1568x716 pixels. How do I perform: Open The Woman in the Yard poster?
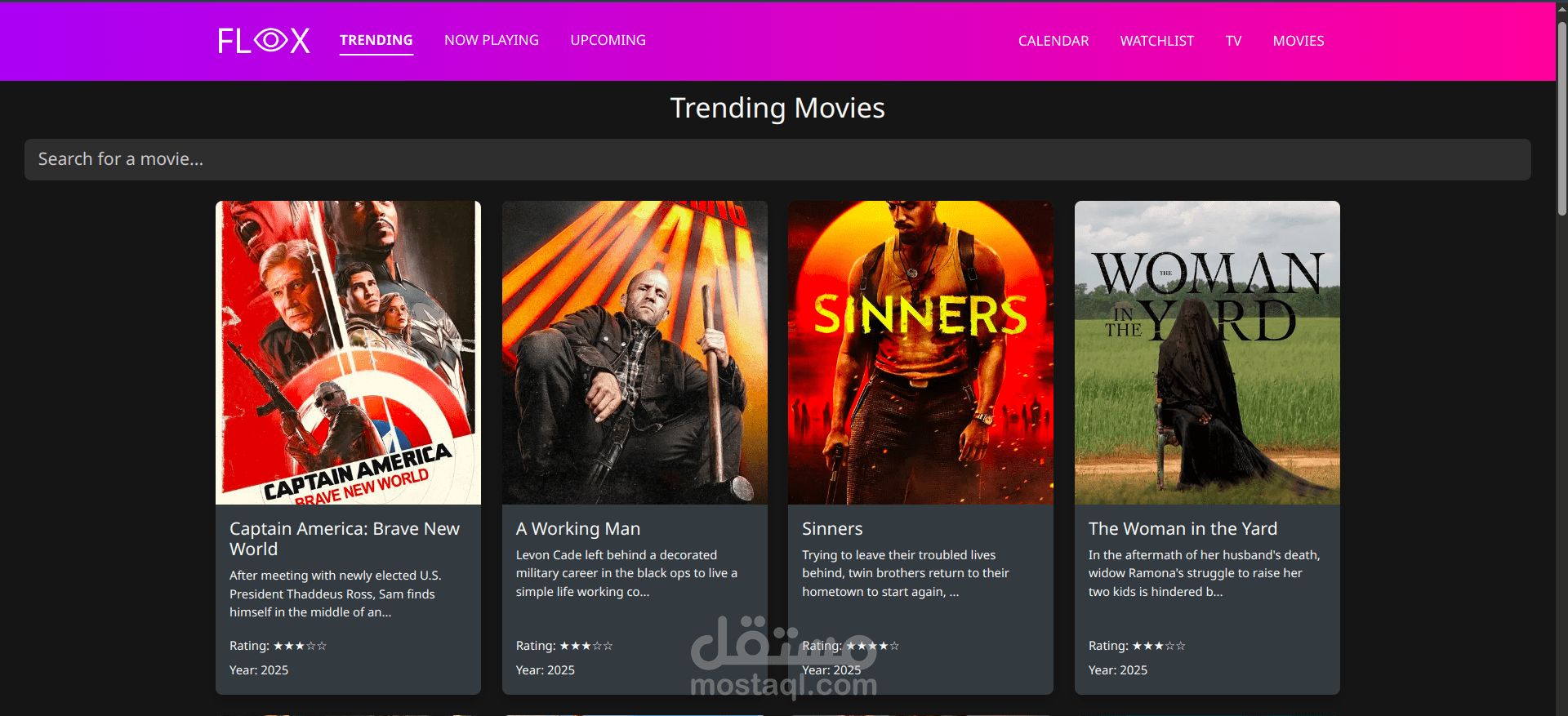[x=1207, y=353]
